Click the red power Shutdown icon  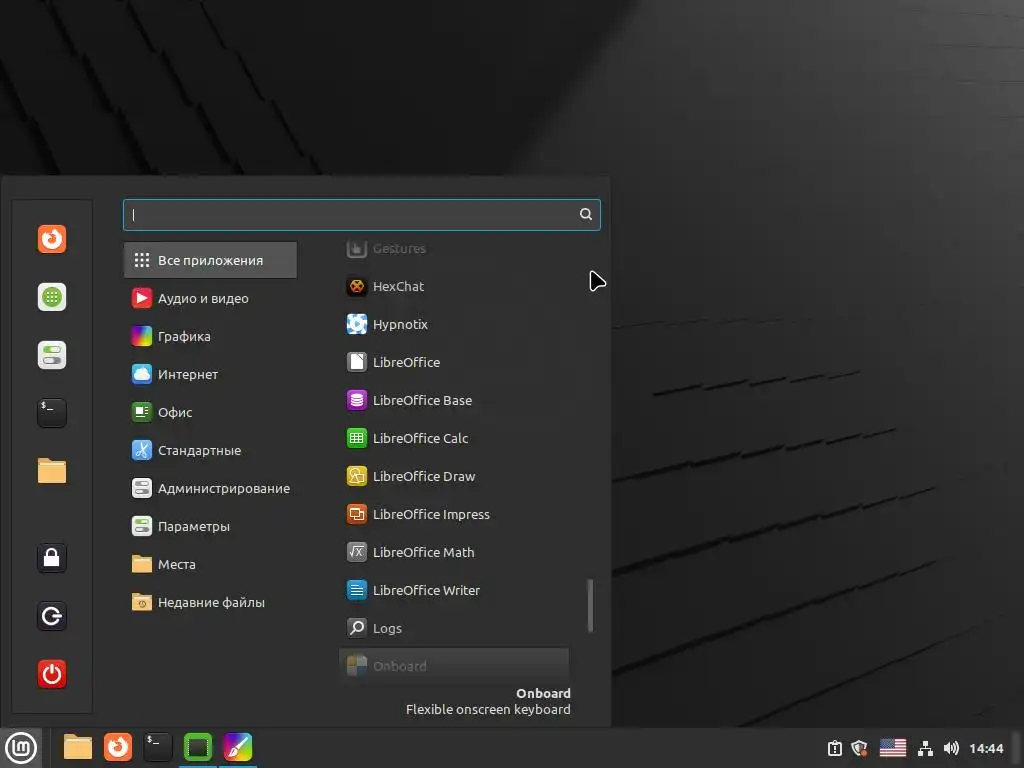pyautogui.click(x=52, y=674)
